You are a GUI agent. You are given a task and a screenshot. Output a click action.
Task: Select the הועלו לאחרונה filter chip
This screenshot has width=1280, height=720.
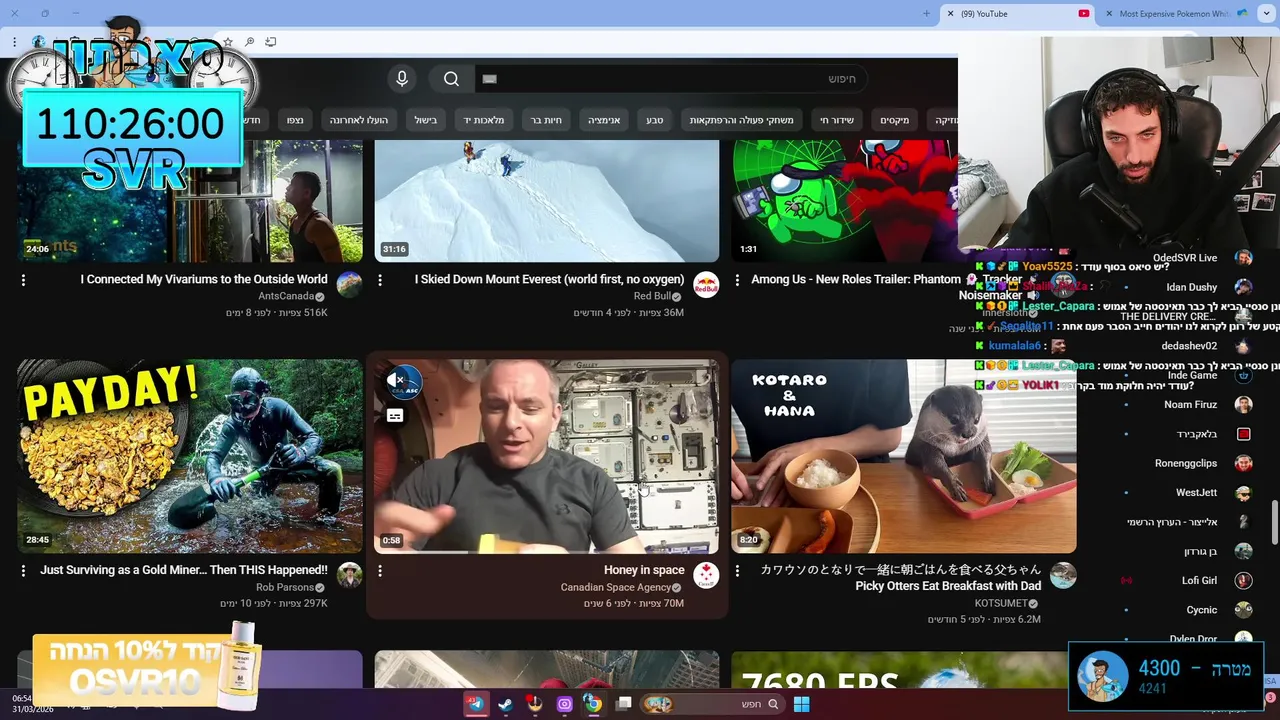click(360, 120)
